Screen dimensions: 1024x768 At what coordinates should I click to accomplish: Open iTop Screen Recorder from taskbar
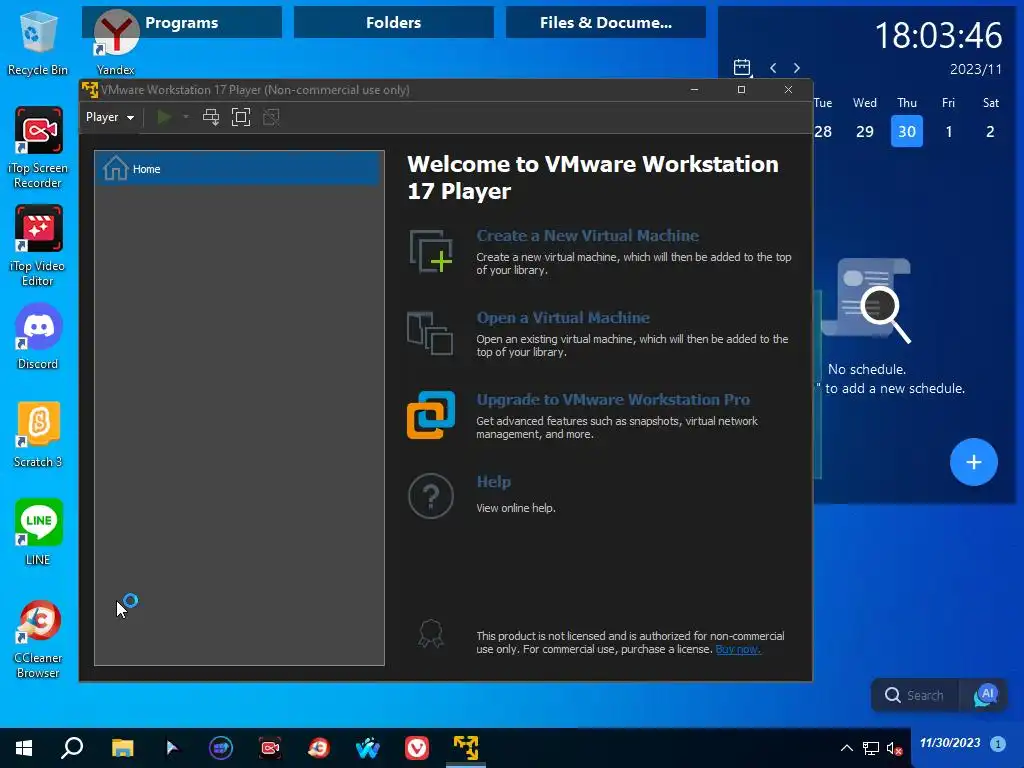point(270,748)
